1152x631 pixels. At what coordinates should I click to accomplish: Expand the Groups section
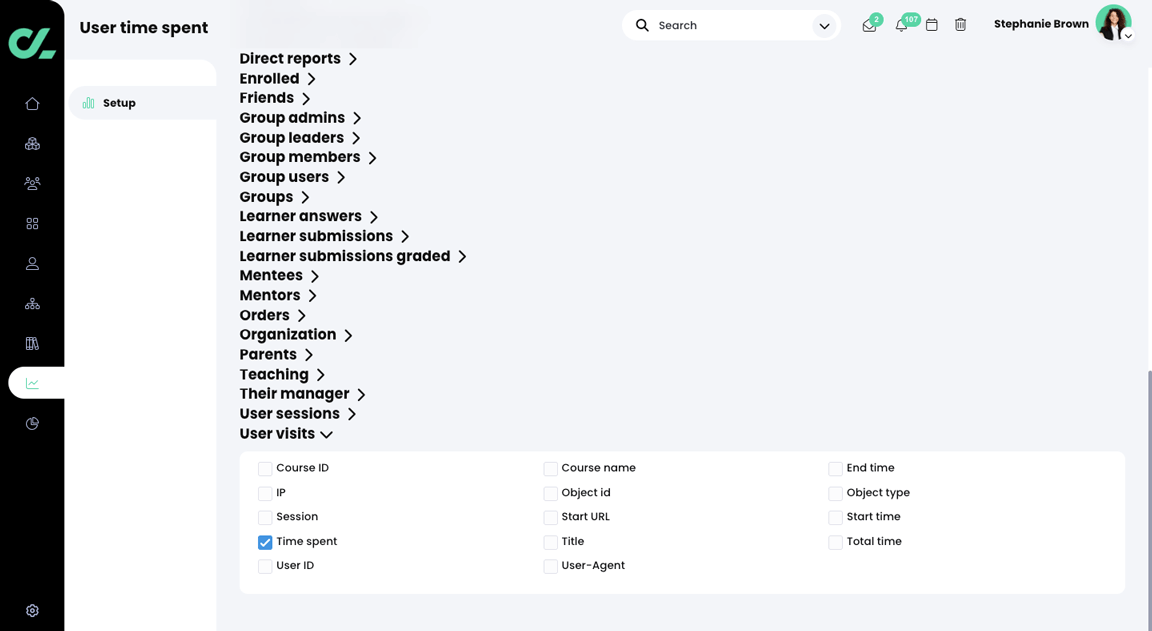click(x=275, y=197)
